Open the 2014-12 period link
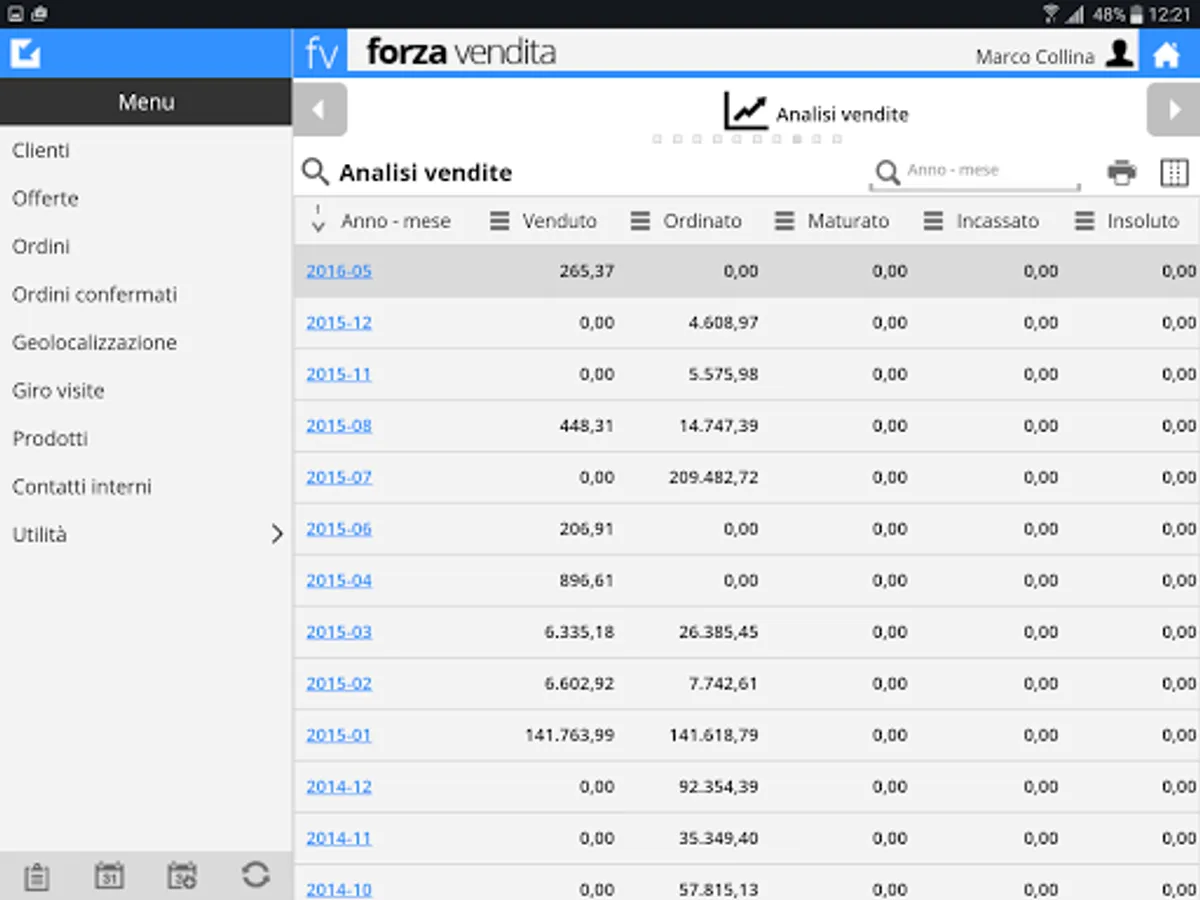 (x=339, y=787)
